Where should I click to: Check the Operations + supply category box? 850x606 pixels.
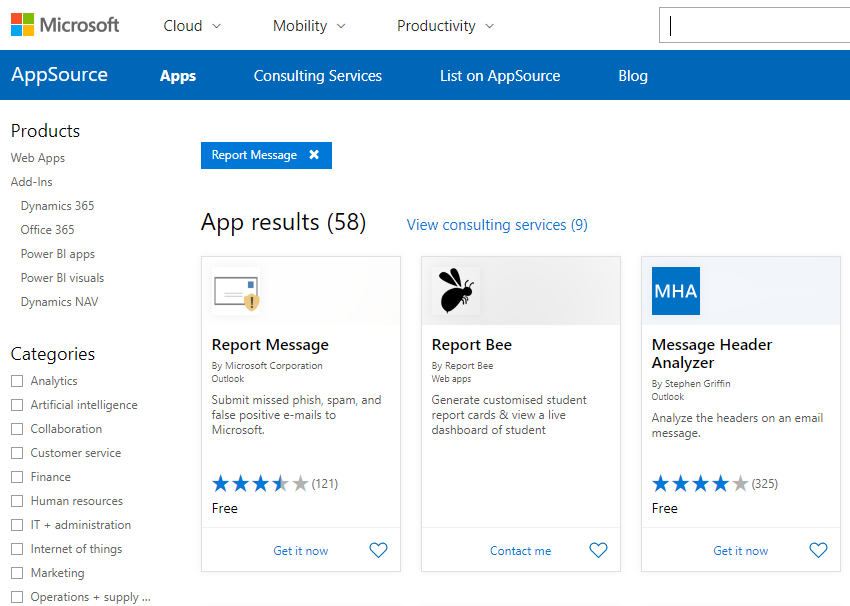click(x=17, y=597)
